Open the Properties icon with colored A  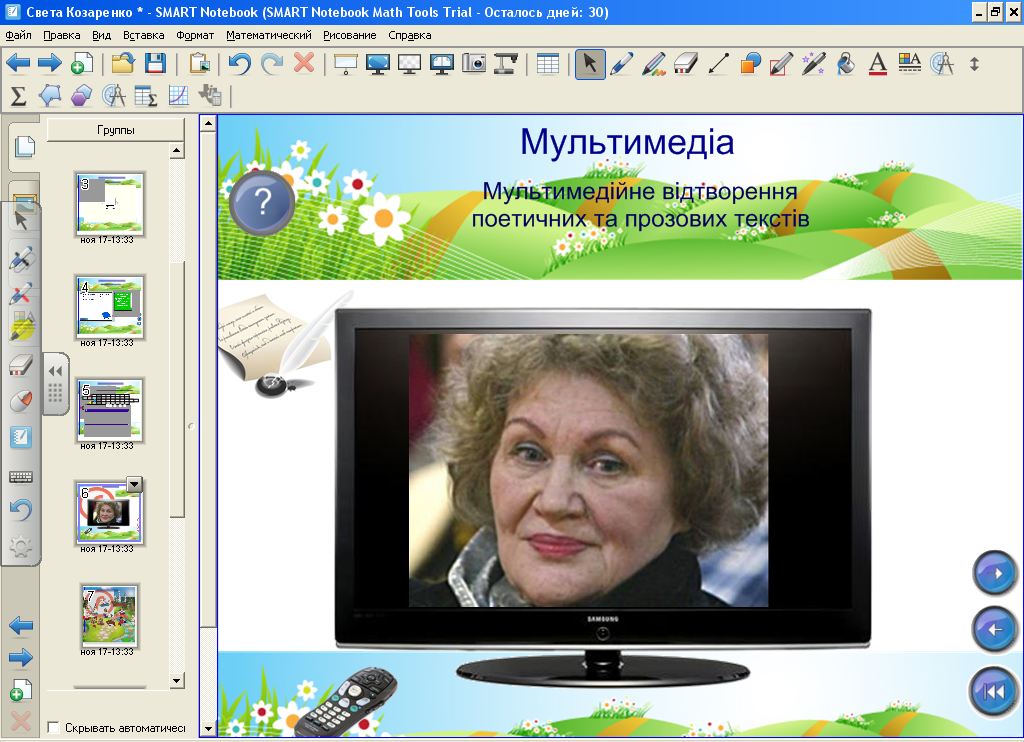pos(910,63)
